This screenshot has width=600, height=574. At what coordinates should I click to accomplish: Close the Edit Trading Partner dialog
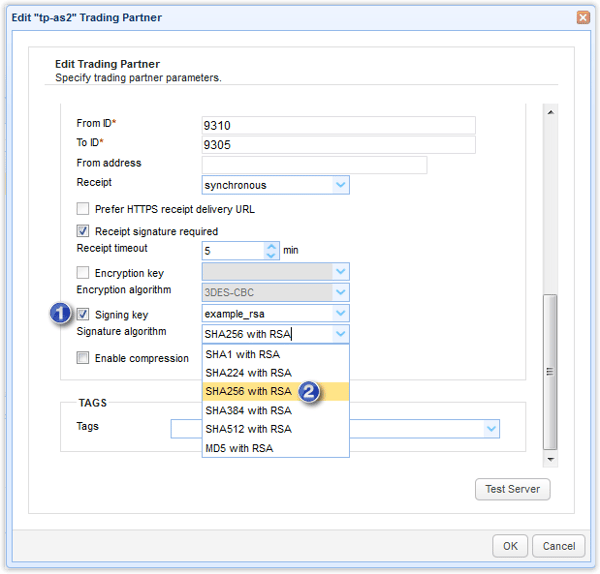(x=582, y=17)
